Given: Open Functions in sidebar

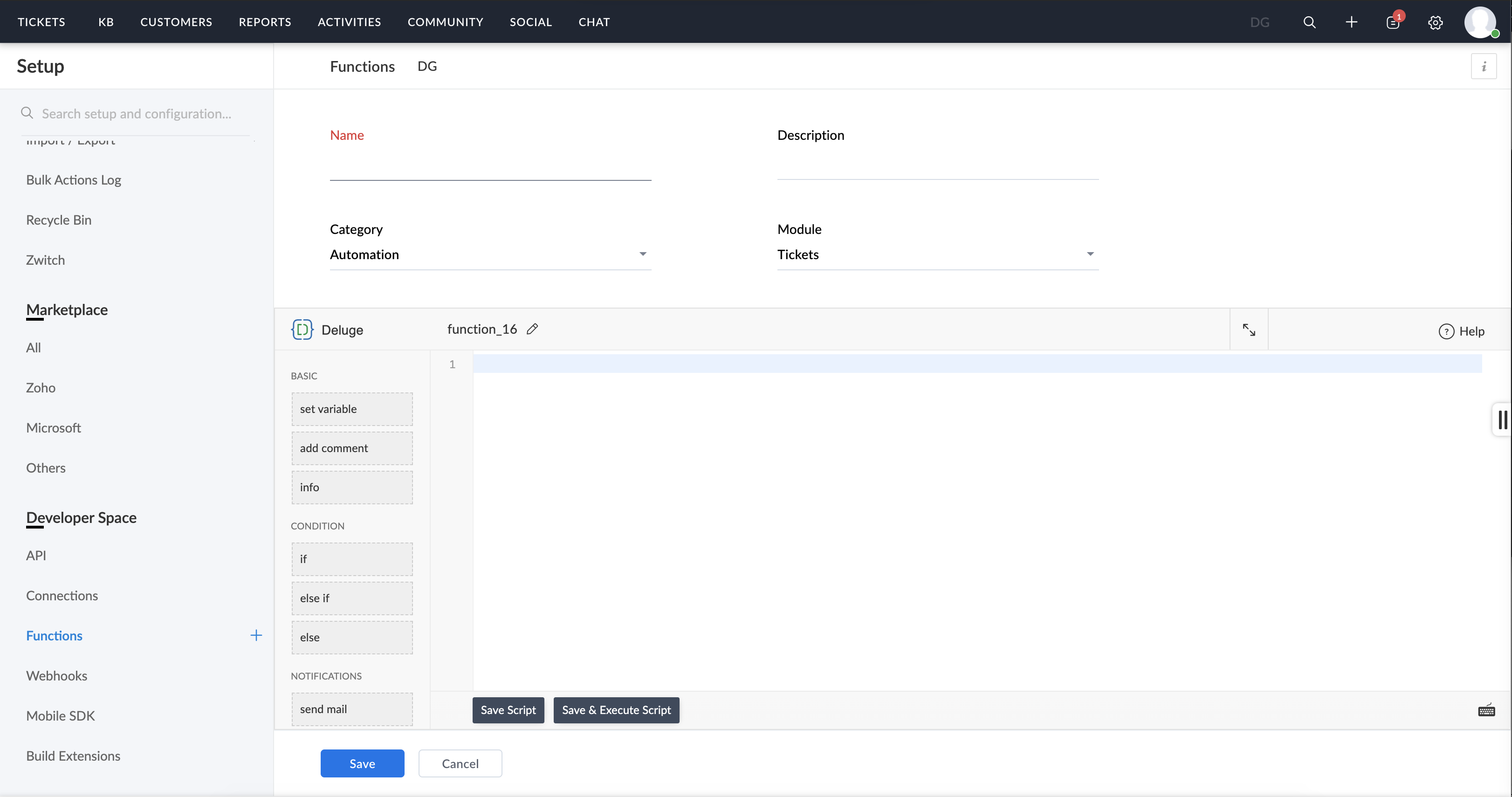Looking at the screenshot, I should (x=54, y=636).
